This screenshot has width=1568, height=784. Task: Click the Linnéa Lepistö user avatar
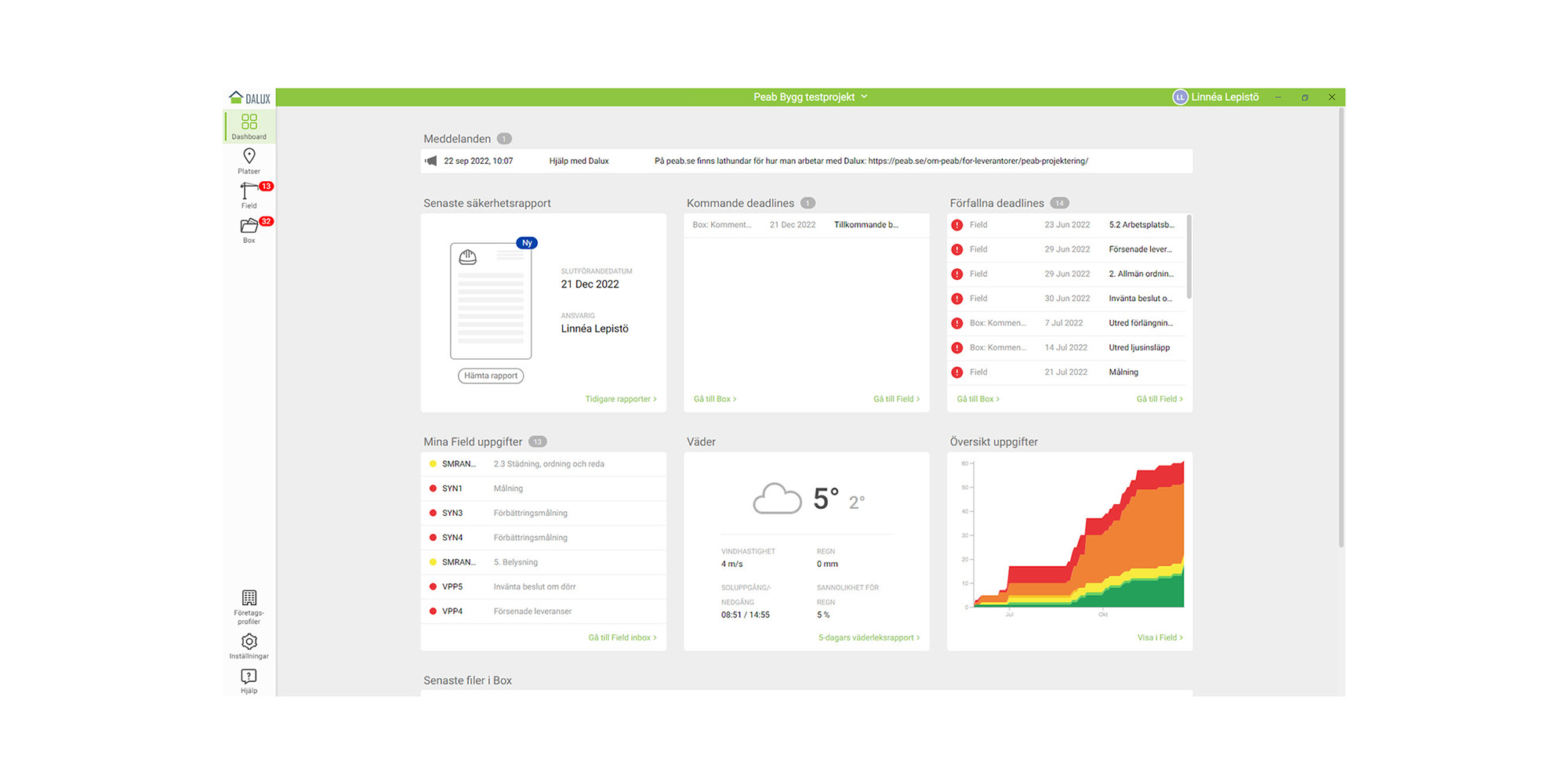pos(1179,97)
